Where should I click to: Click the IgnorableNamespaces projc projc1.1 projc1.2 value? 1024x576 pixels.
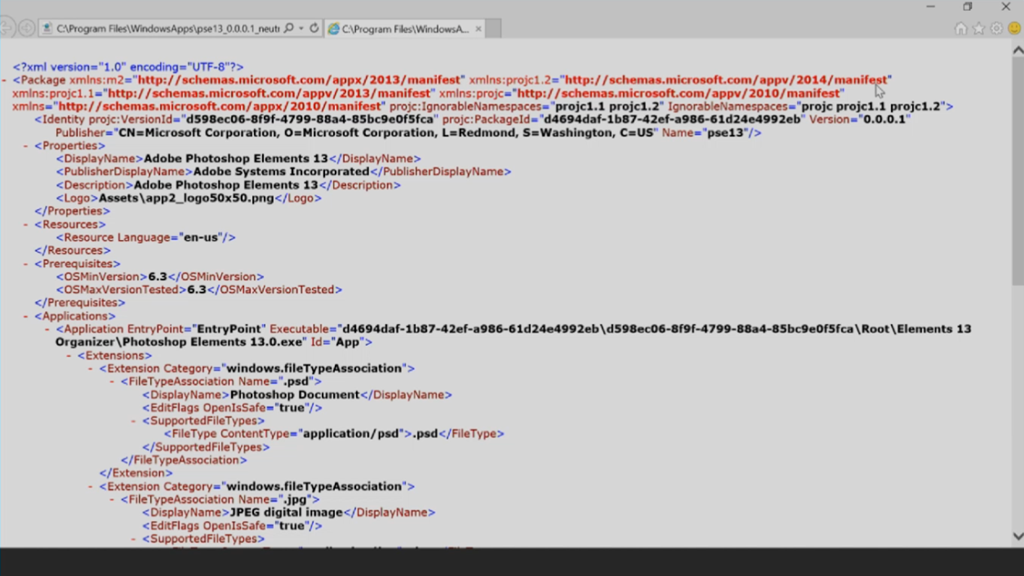point(871,106)
